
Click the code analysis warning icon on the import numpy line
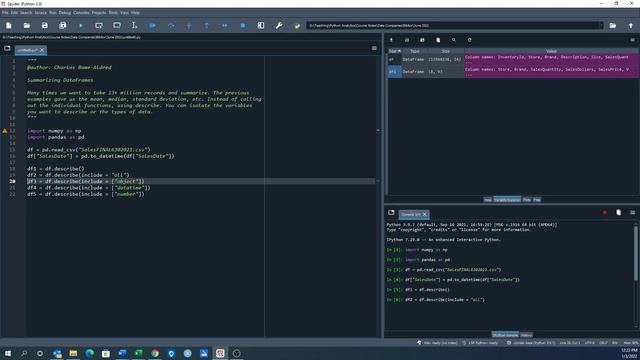[5, 131]
